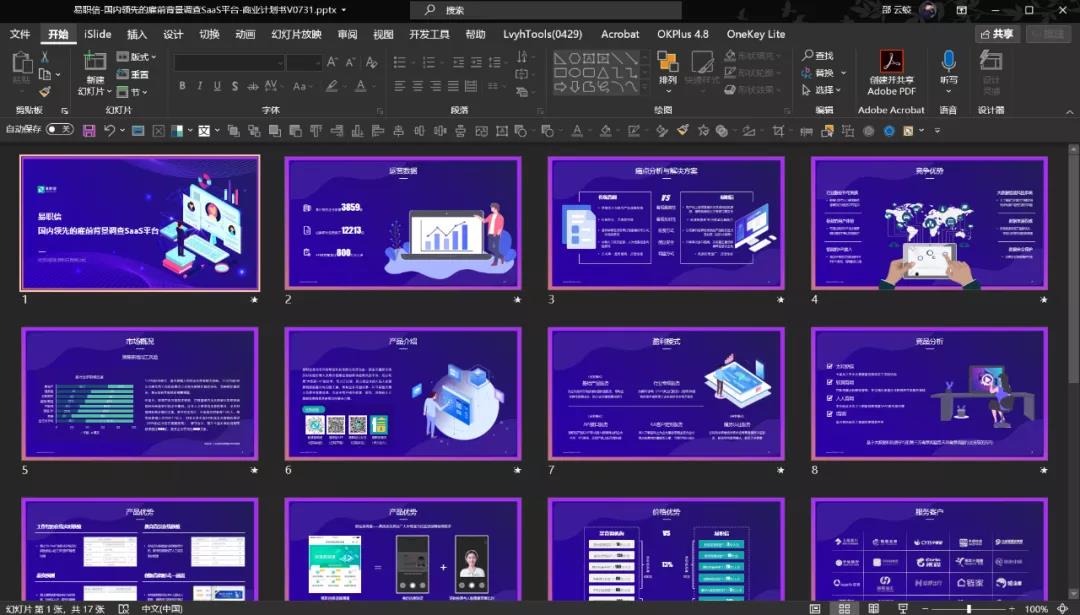Switch to the Insert (插入) tab
The image size is (1080, 615).
coord(137,34)
